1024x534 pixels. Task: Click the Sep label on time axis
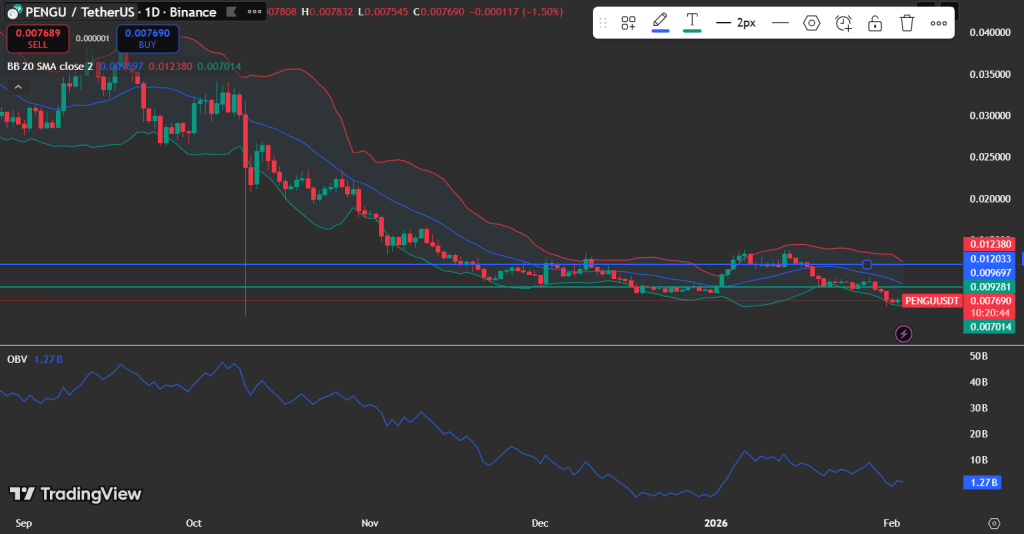tap(24, 523)
